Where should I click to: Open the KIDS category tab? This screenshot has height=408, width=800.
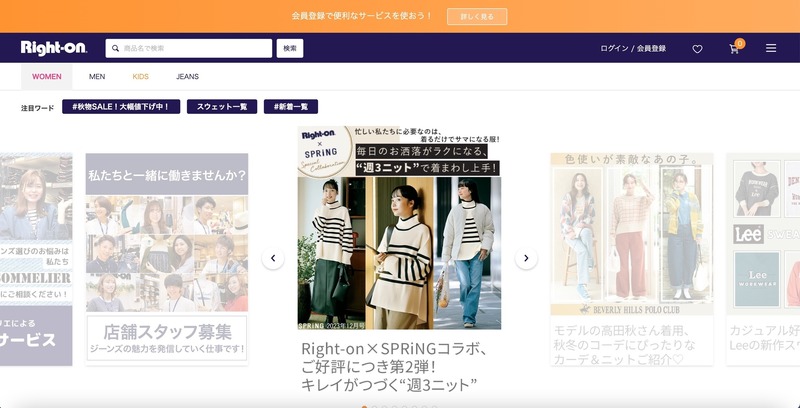coord(141,77)
